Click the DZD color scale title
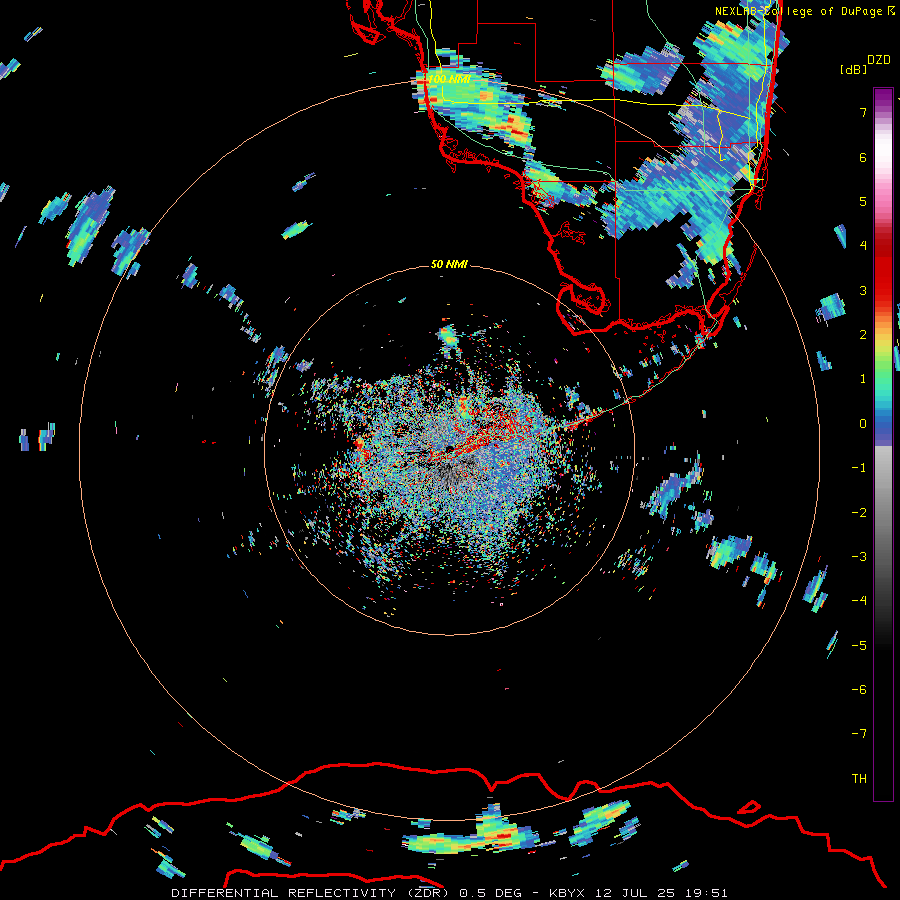The image size is (900, 900). pyautogui.click(x=879, y=60)
